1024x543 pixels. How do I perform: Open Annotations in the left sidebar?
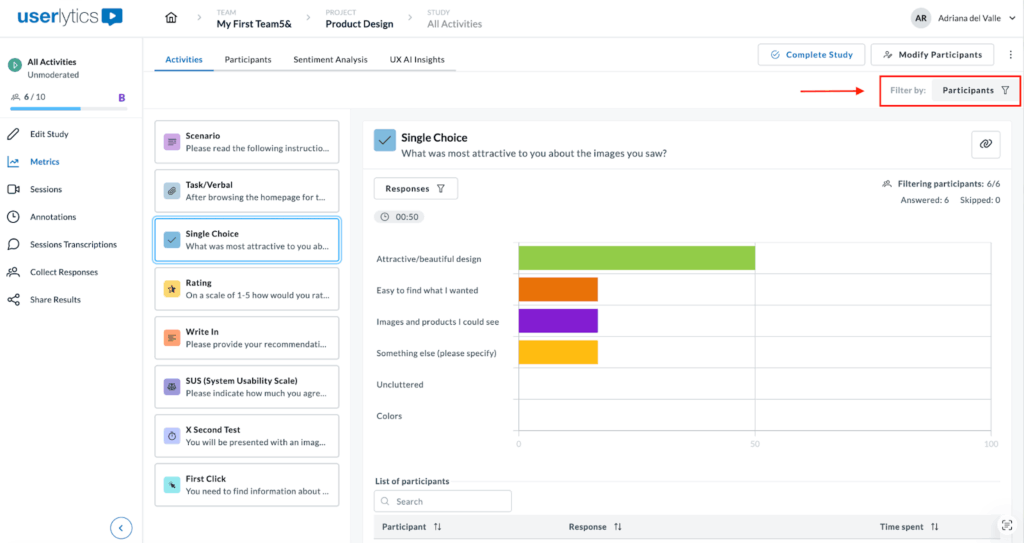(52, 217)
